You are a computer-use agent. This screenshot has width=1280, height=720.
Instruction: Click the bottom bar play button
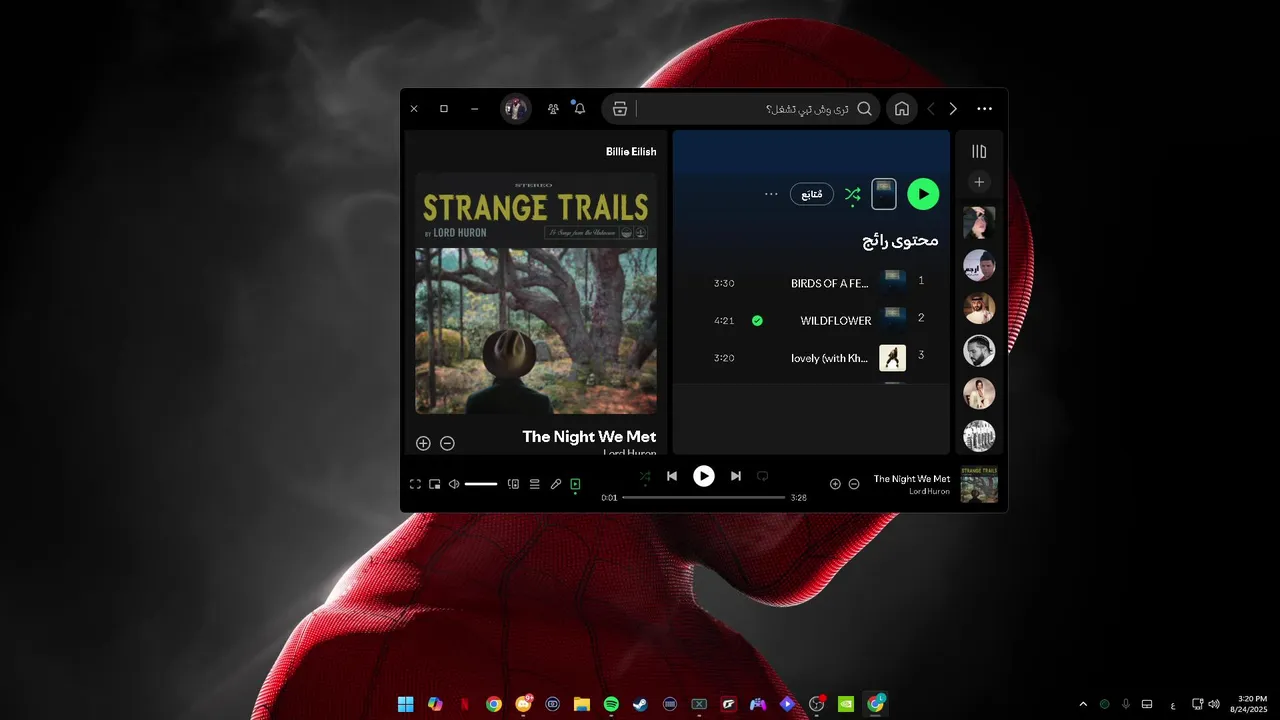(x=704, y=476)
